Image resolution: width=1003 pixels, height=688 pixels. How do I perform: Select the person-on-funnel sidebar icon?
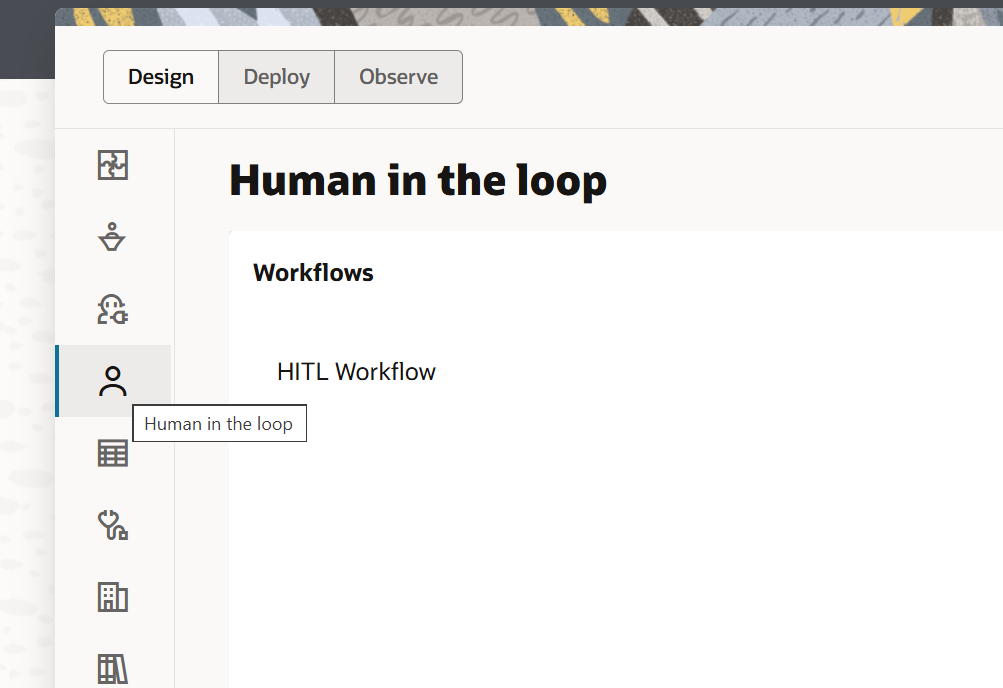(x=113, y=237)
